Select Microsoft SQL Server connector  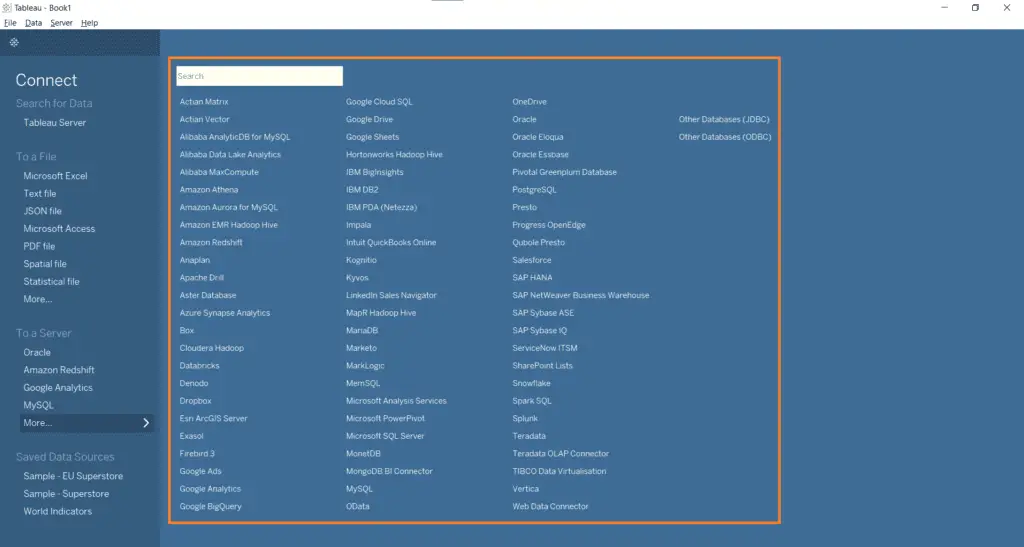[x=385, y=436]
